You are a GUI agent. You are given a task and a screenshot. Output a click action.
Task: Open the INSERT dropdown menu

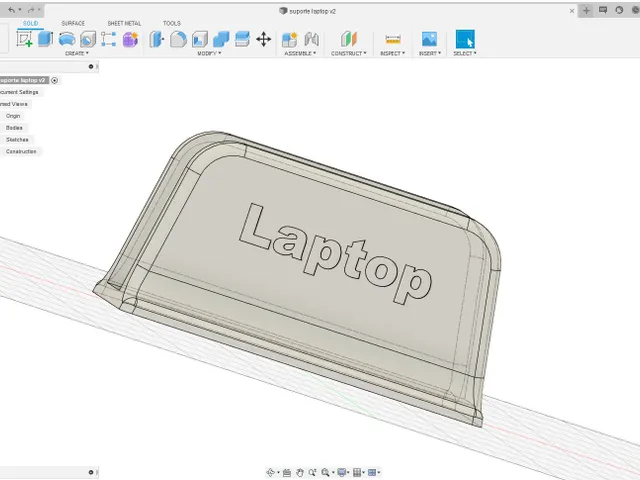click(430, 53)
